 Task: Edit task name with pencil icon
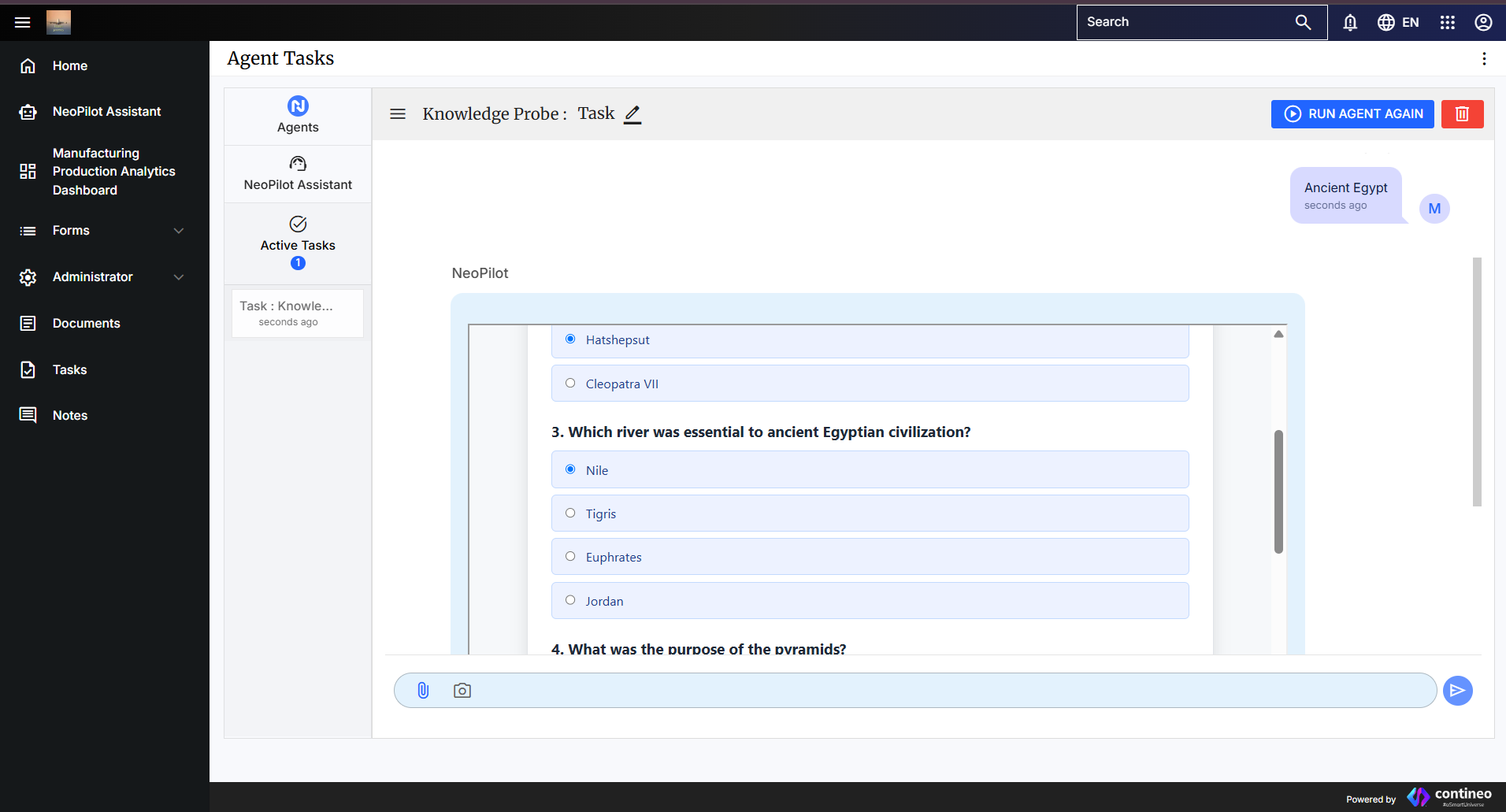[x=632, y=114]
